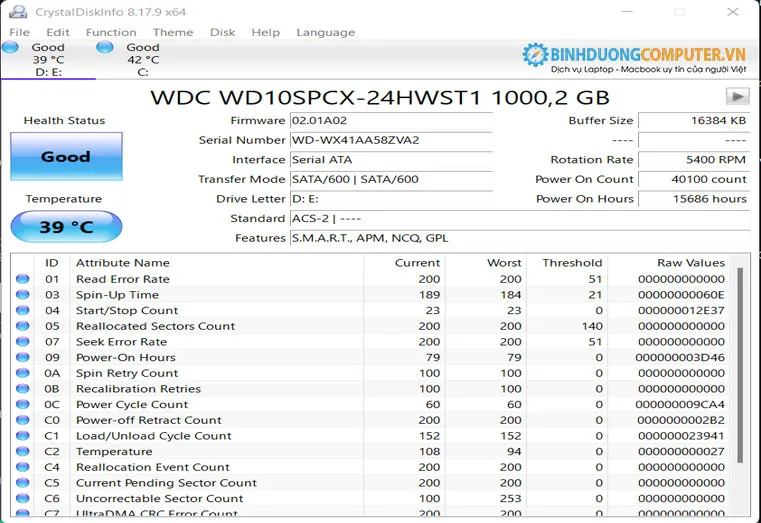Select the D: E: disk status icon
The width and height of the screenshot is (761, 523).
[10, 47]
